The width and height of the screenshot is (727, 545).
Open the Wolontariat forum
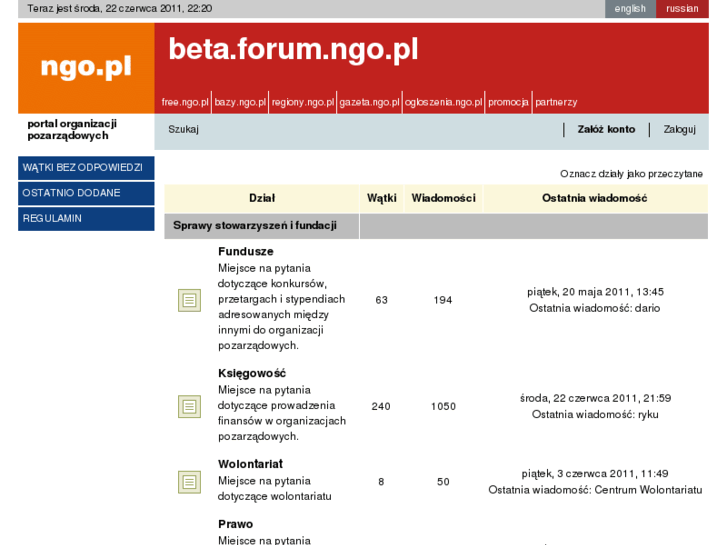tap(250, 464)
